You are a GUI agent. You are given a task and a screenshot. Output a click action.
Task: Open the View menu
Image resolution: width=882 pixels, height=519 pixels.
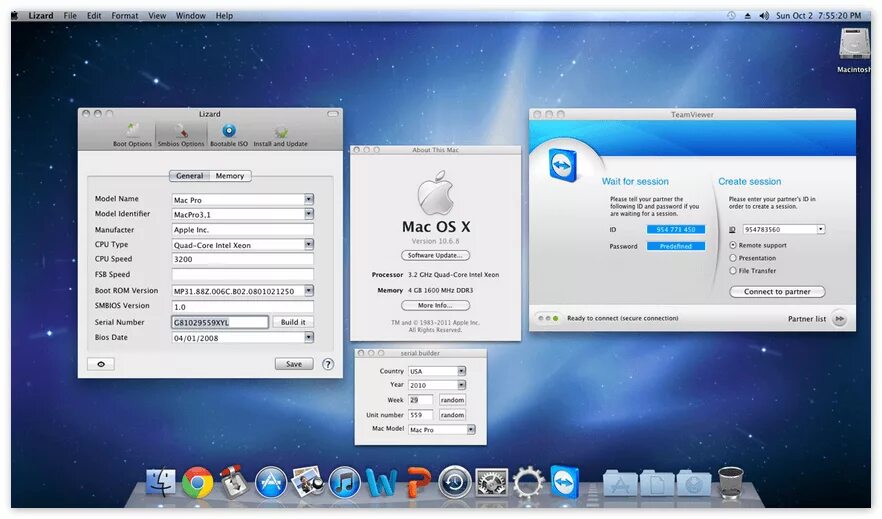[x=157, y=16]
